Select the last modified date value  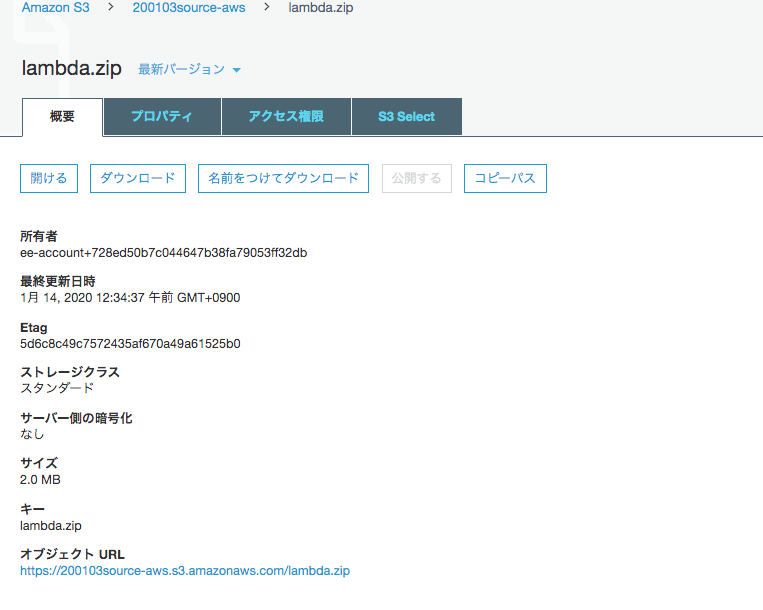(130, 298)
